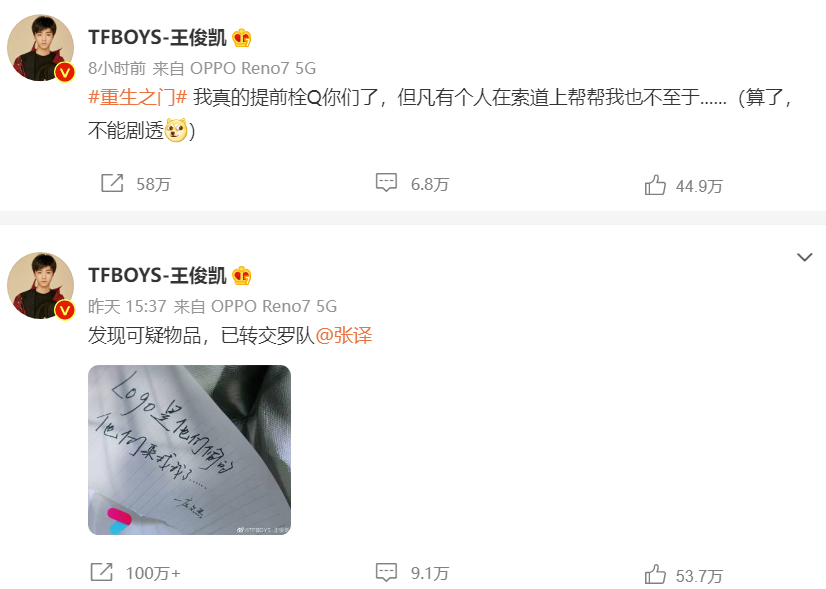
Task: Click the crown badge beside second username
Action: coord(242,276)
